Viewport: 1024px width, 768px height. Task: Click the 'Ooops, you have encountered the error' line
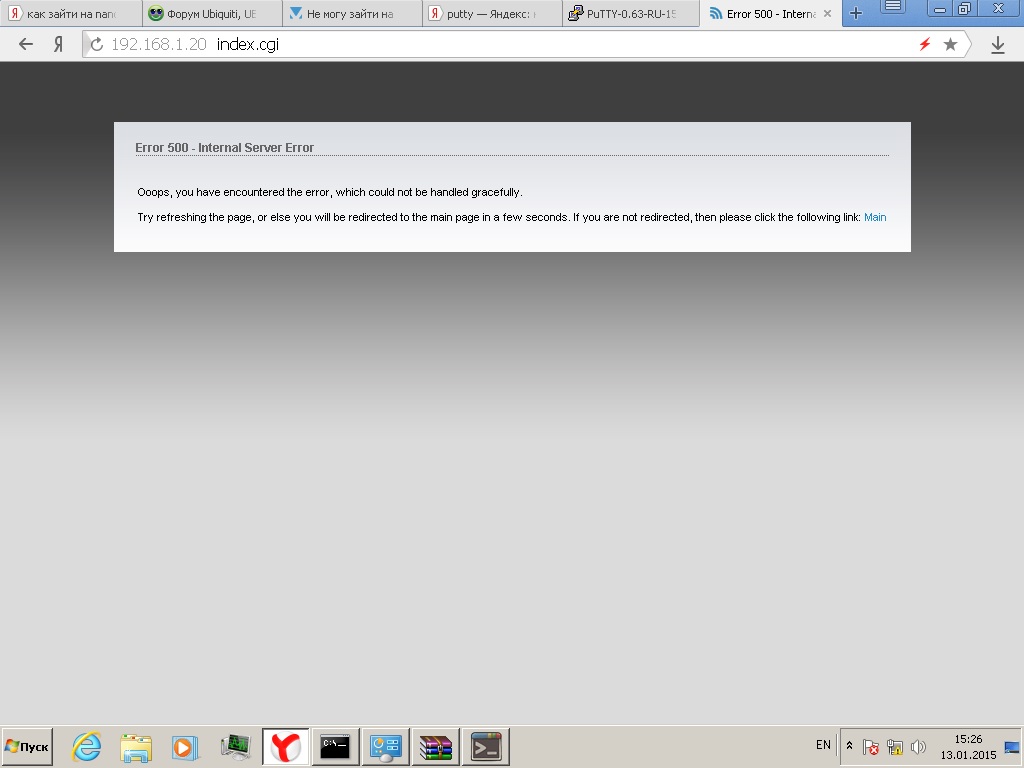point(330,192)
